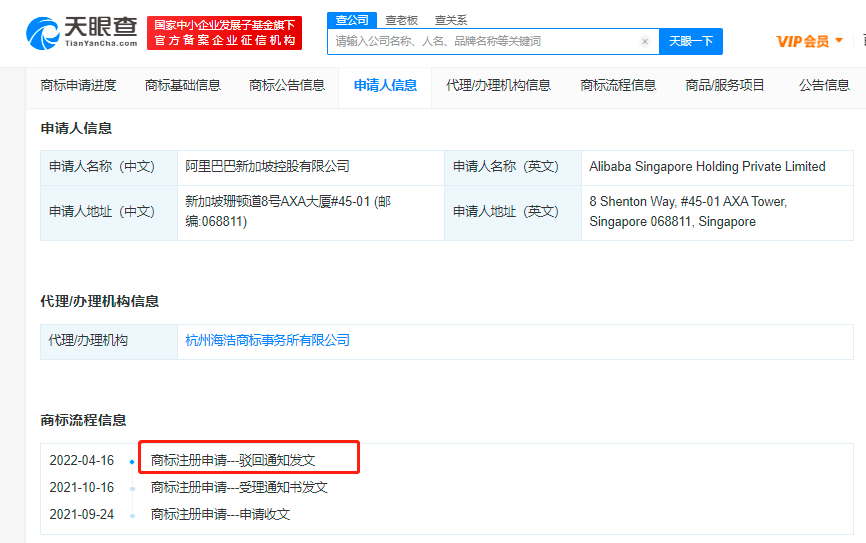
Task: Click the 申请人名称（中文）label cell
Action: pos(109,167)
